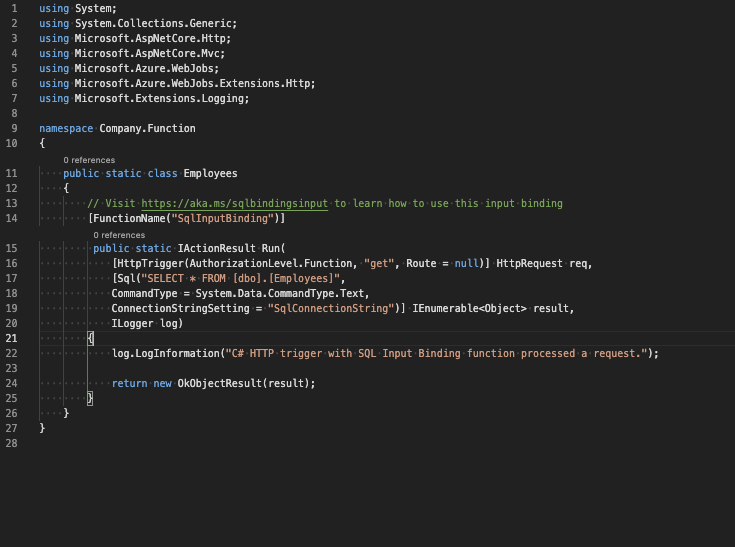Click 'CommandType' property name on line 18

(144, 293)
